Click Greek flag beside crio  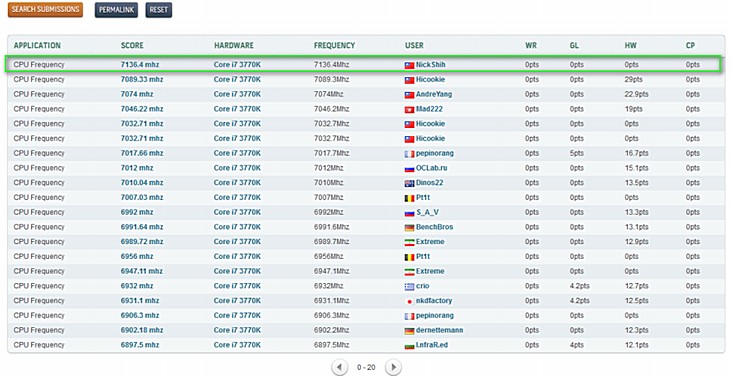click(409, 287)
